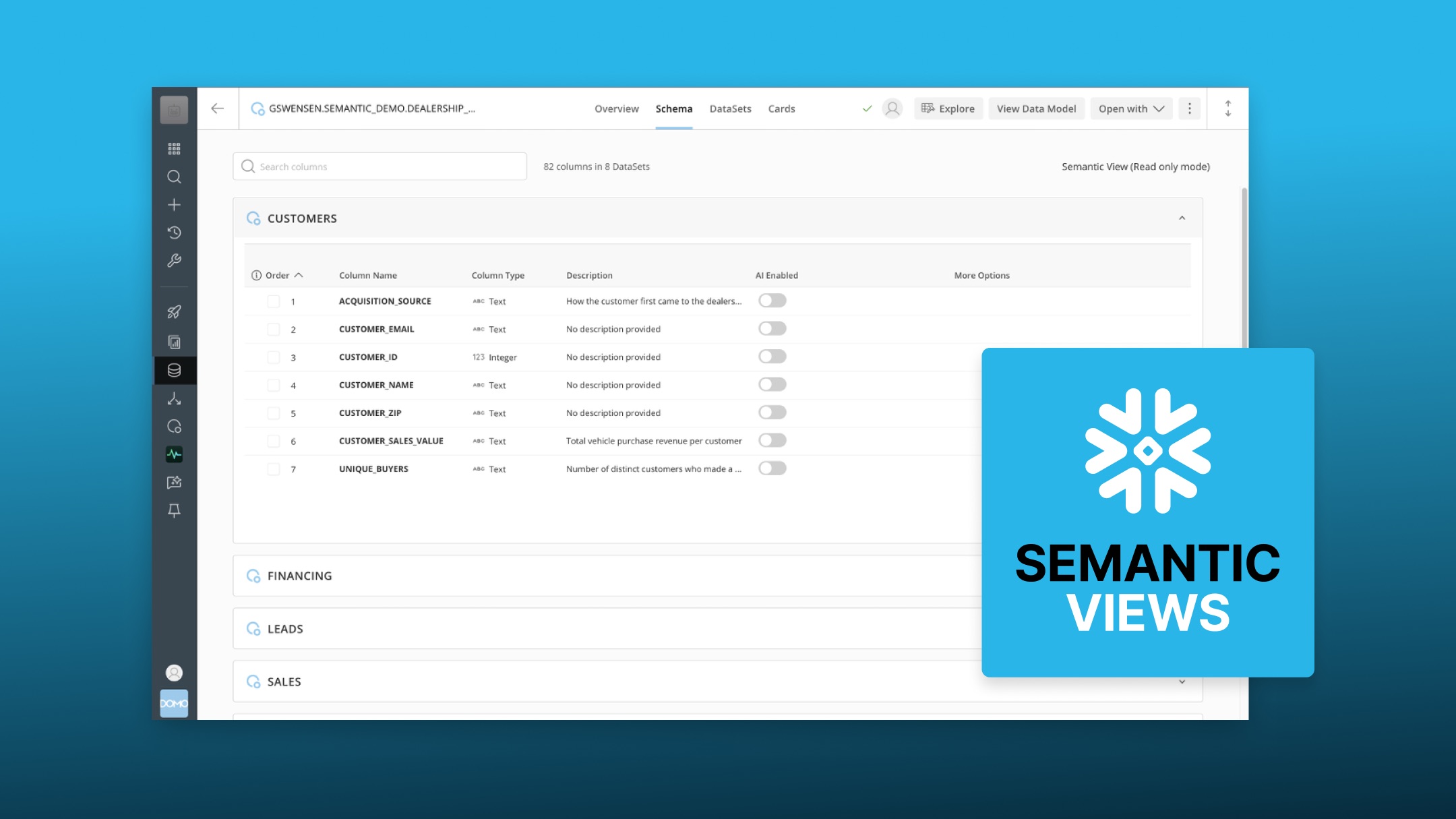1456x819 pixels.
Task: Expand the LEADS dataset section
Action: [x=607, y=629]
